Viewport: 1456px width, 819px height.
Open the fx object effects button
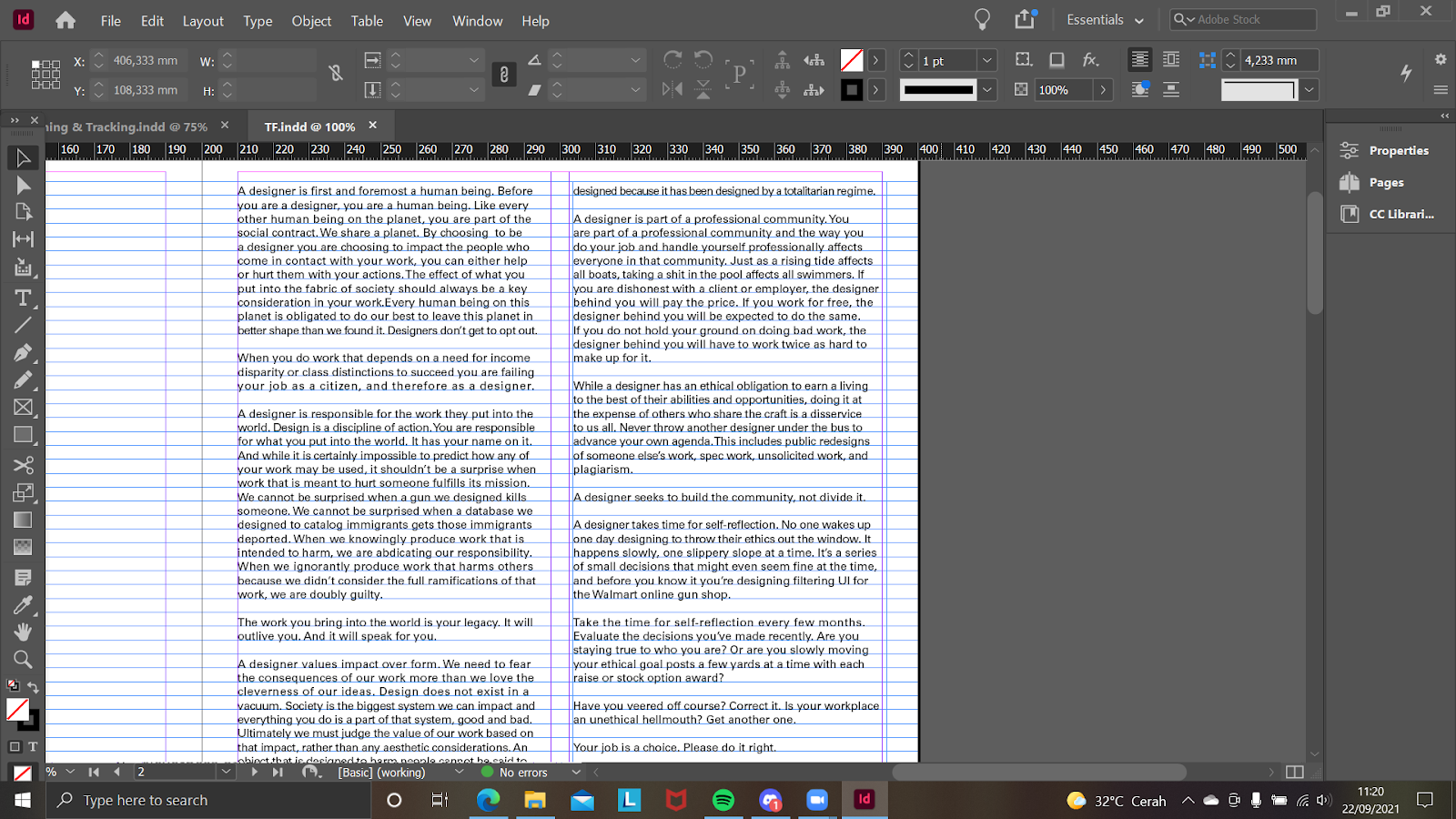point(1090,60)
